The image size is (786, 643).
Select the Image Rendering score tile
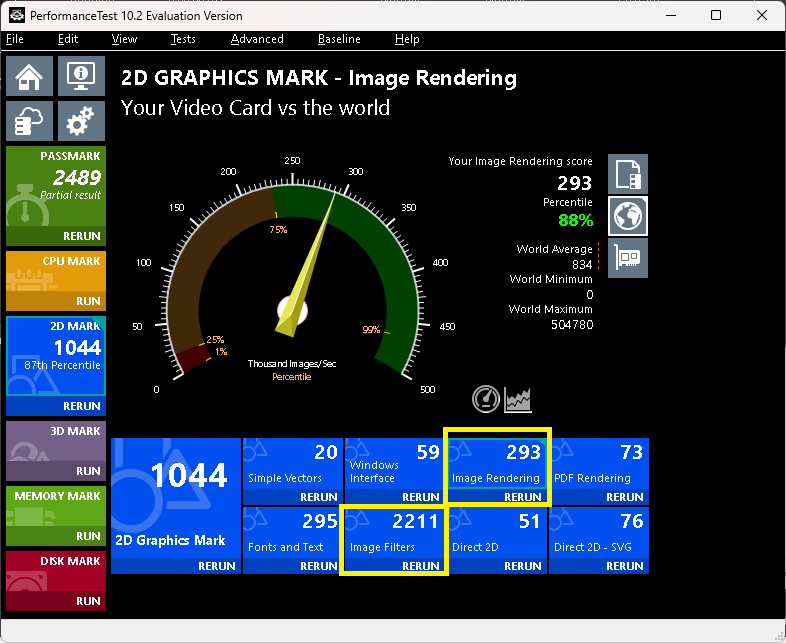(497, 464)
